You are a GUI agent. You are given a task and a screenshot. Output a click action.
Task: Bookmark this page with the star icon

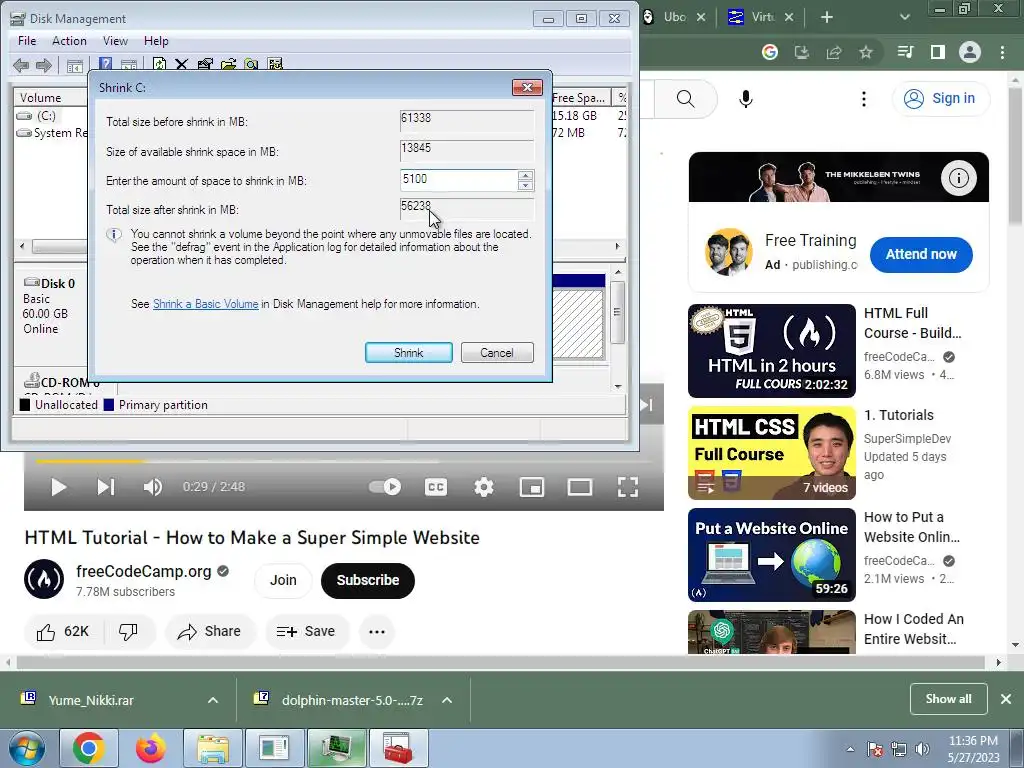point(866,52)
